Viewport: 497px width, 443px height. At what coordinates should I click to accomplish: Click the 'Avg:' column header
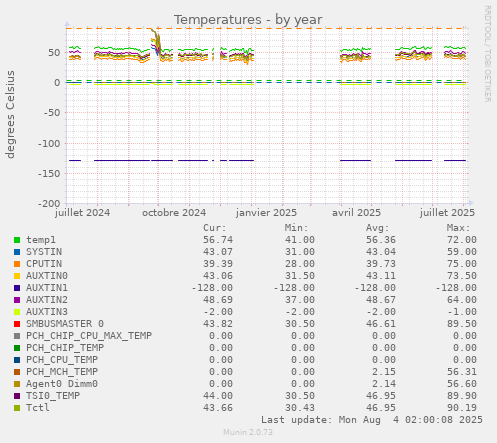(377, 228)
